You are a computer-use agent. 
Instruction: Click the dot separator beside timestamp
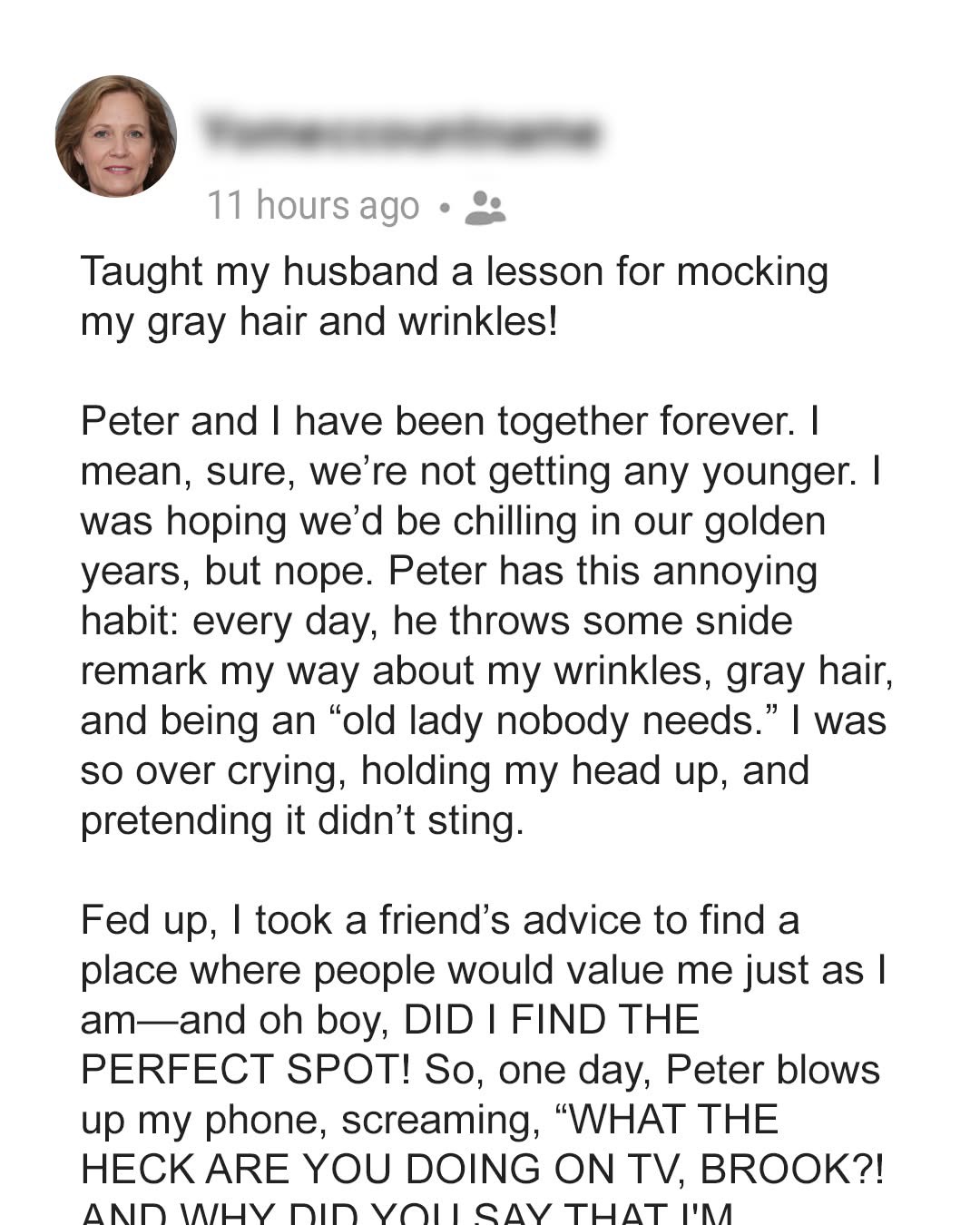tap(443, 208)
